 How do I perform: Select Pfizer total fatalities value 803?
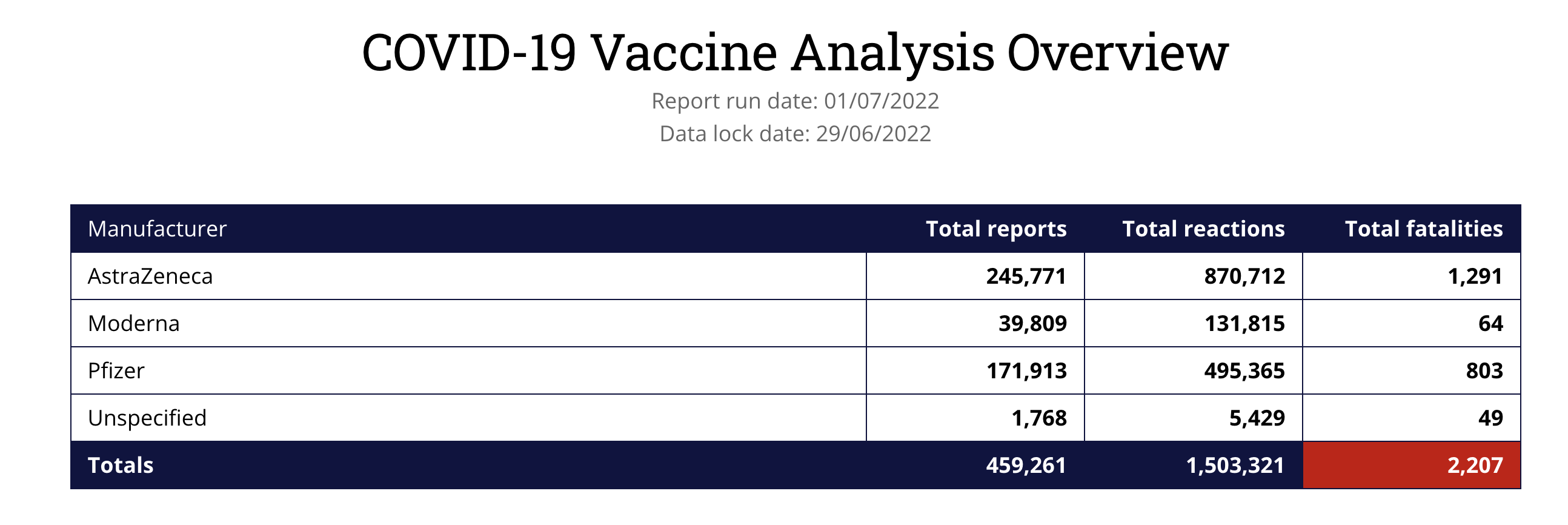(1484, 371)
